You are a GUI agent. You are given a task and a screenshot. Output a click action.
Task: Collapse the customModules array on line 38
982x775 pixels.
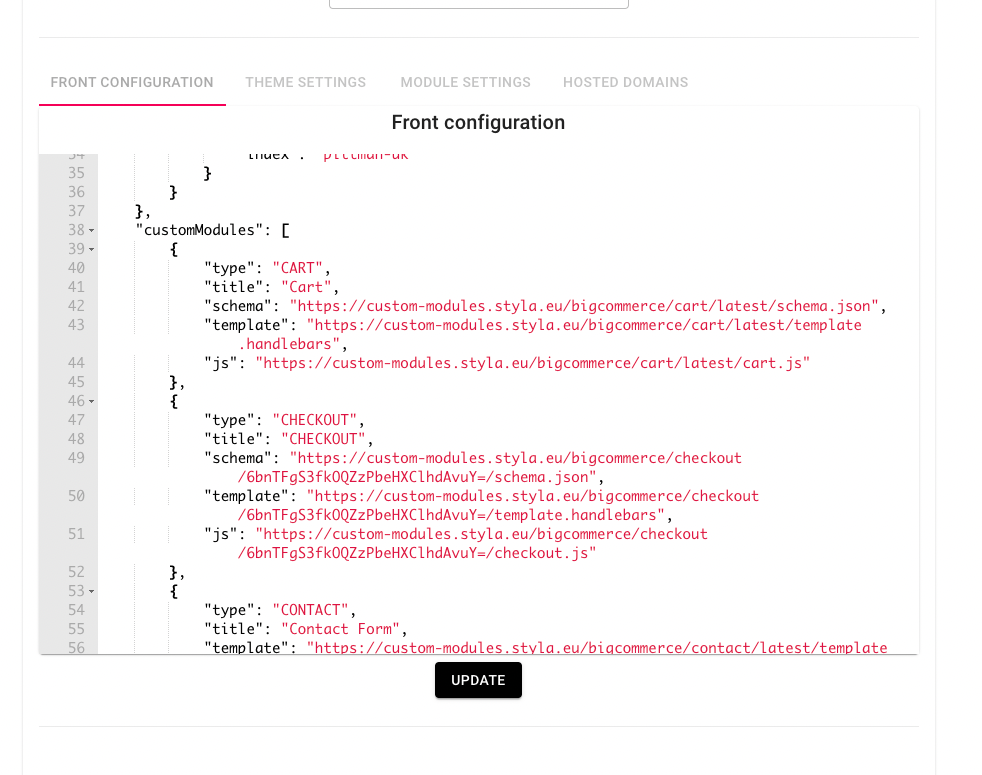(x=90, y=229)
